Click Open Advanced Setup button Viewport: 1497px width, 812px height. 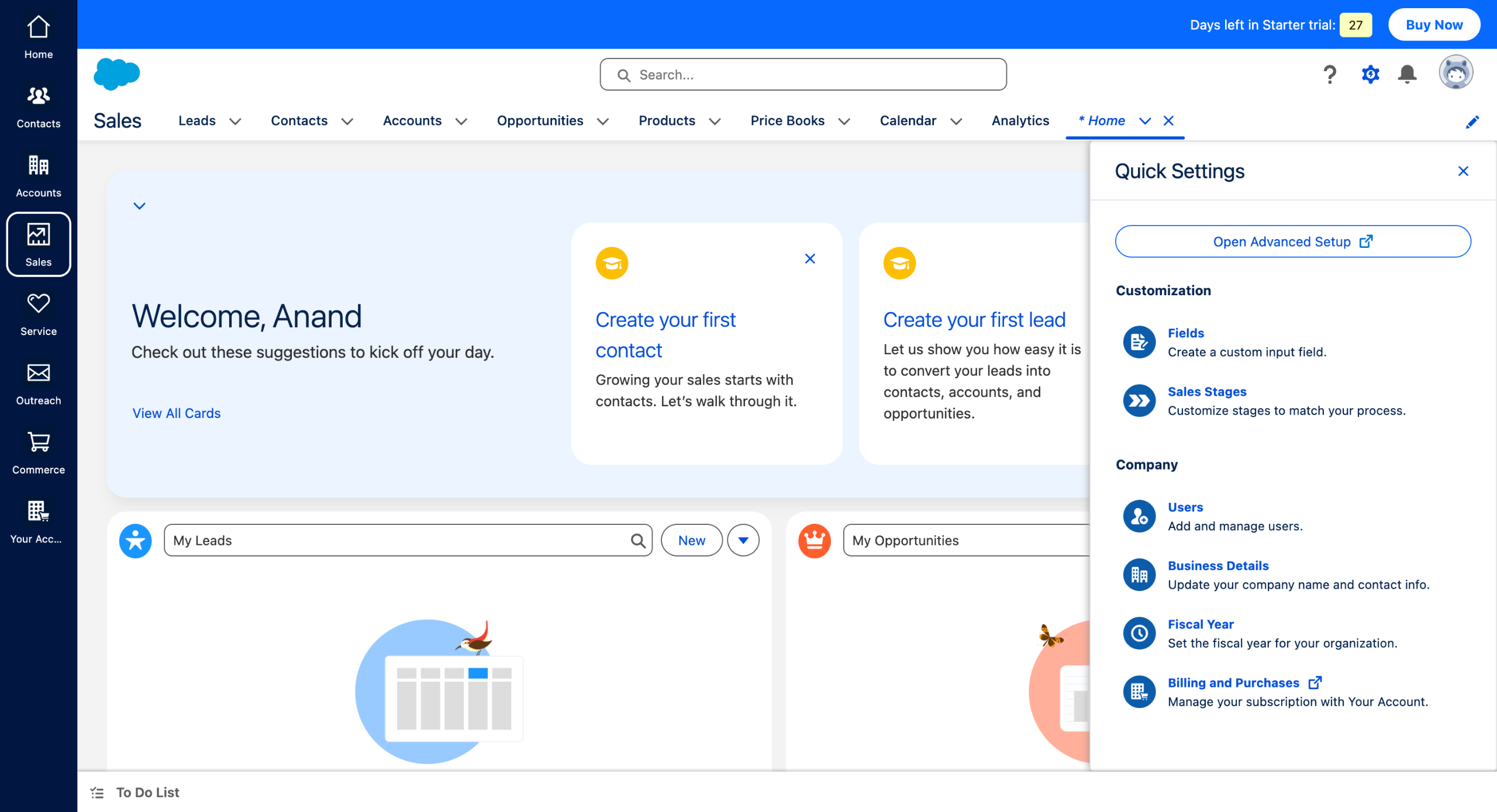[x=1292, y=241]
